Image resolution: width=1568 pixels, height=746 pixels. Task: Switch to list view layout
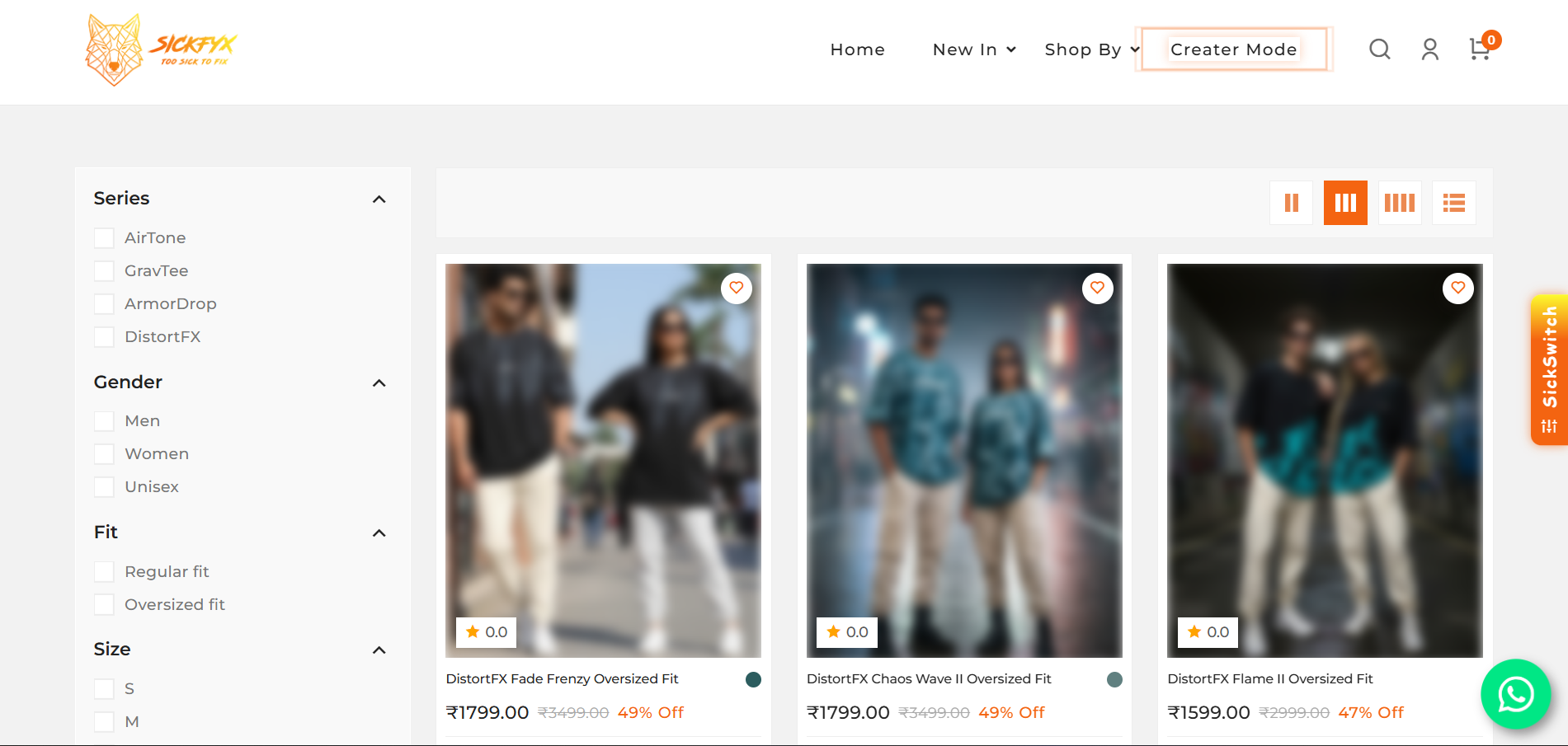[x=1453, y=203]
